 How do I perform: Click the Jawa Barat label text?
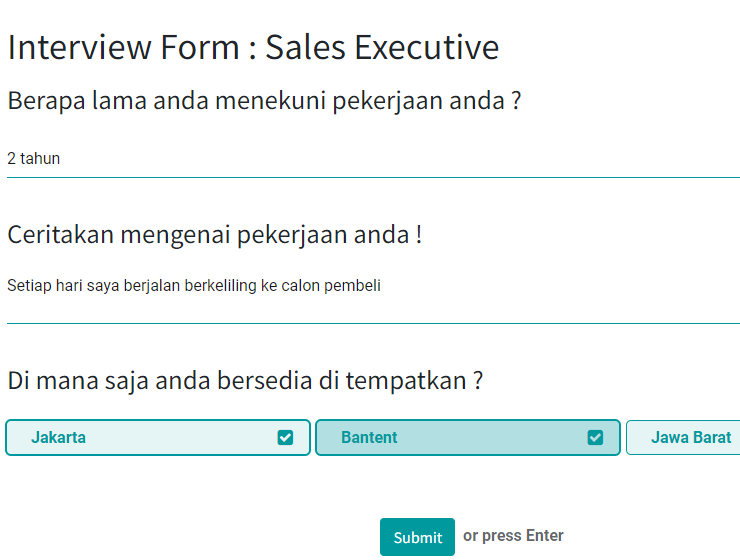(x=691, y=437)
